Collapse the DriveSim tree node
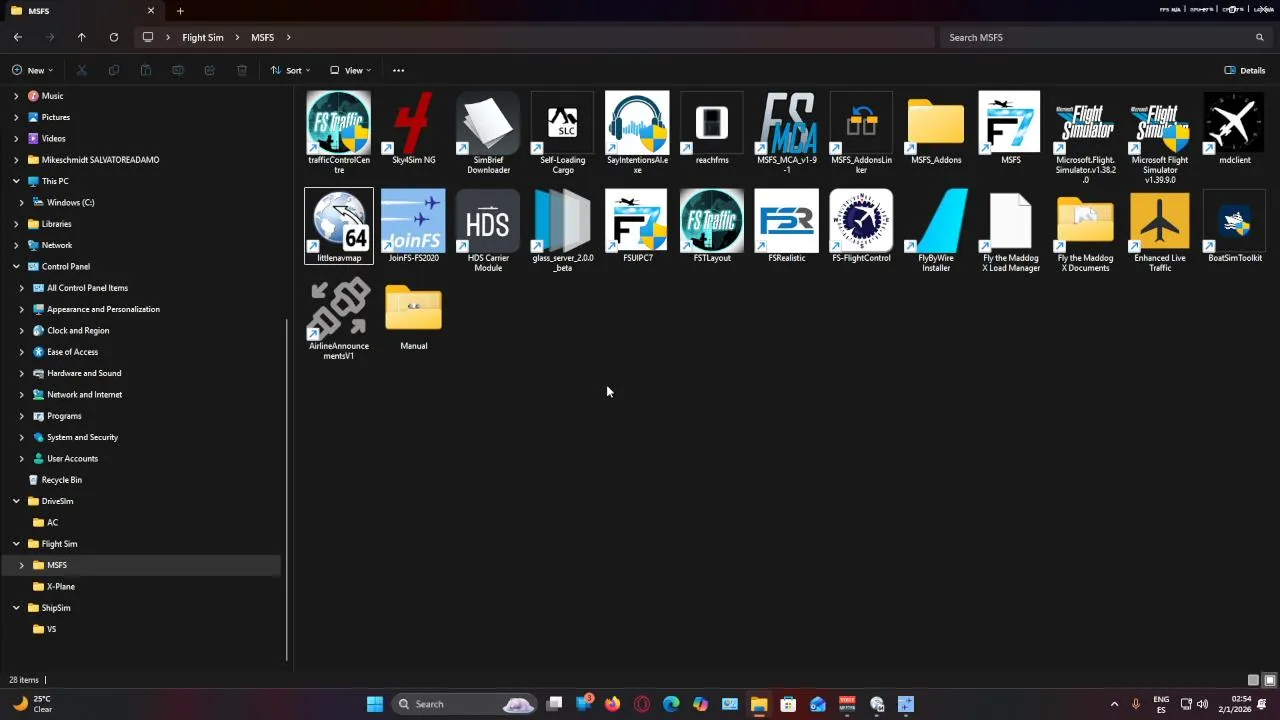The image size is (1280, 720). tap(16, 501)
